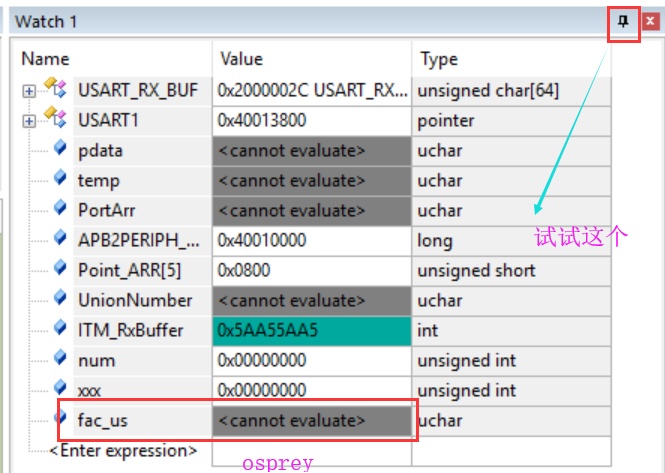This screenshot has height=473, width=665.
Task: Click type cell 'pointer'
Action: [511, 121]
